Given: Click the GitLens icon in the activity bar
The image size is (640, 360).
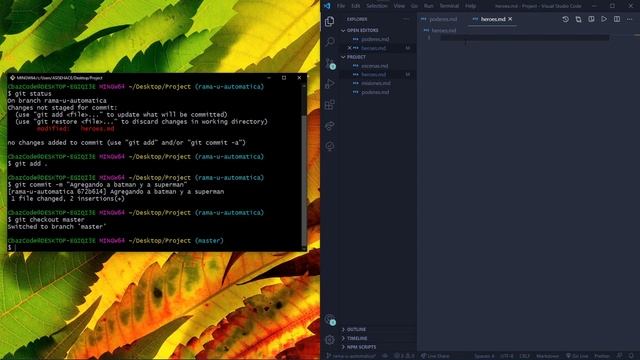Looking at the screenshot, I should pos(329,146).
